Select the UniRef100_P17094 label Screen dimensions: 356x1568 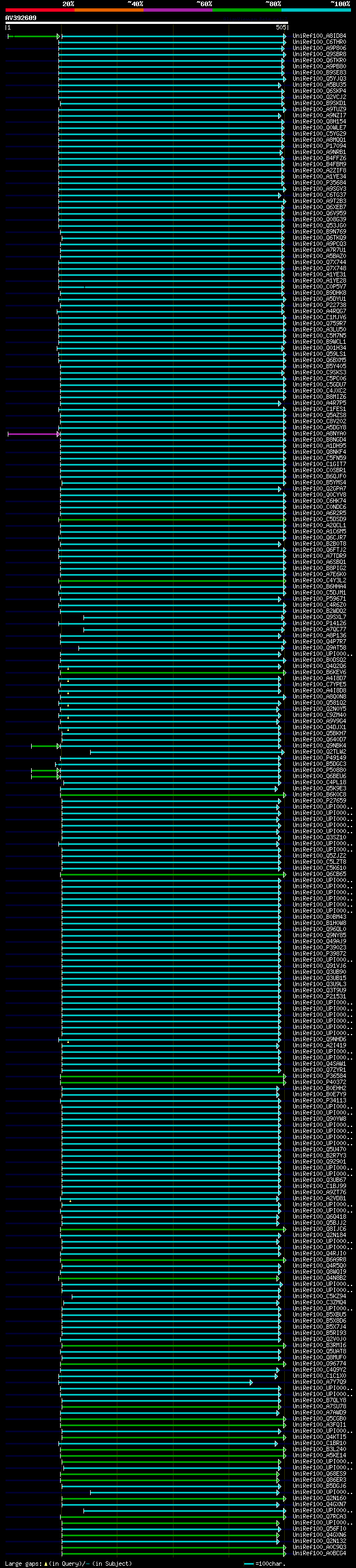pyautogui.click(x=319, y=146)
